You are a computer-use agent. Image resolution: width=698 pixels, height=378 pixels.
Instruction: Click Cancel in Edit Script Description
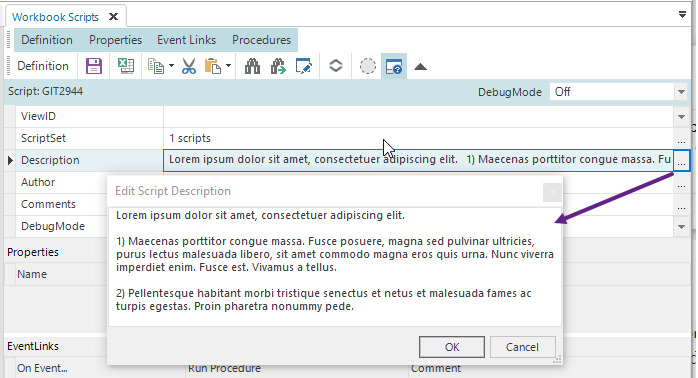(522, 347)
